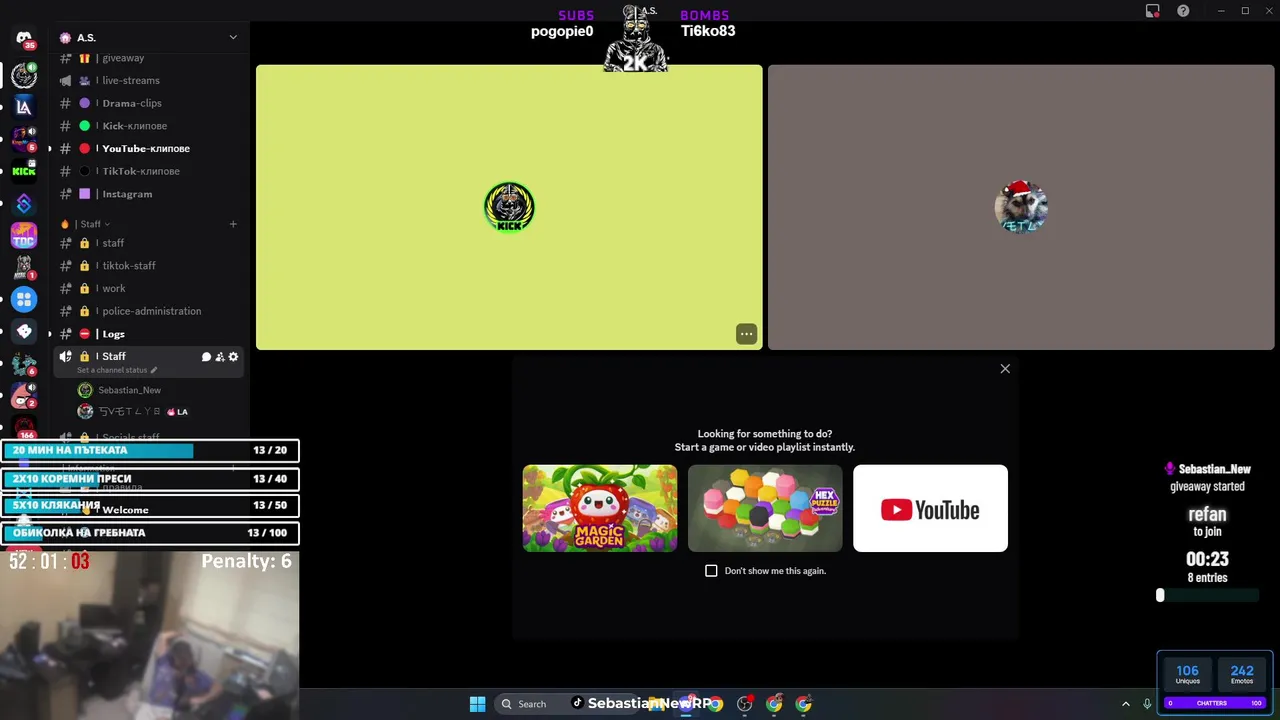The width and height of the screenshot is (1280, 720).
Task: Open the inbox icon in title bar
Action: click(1152, 11)
